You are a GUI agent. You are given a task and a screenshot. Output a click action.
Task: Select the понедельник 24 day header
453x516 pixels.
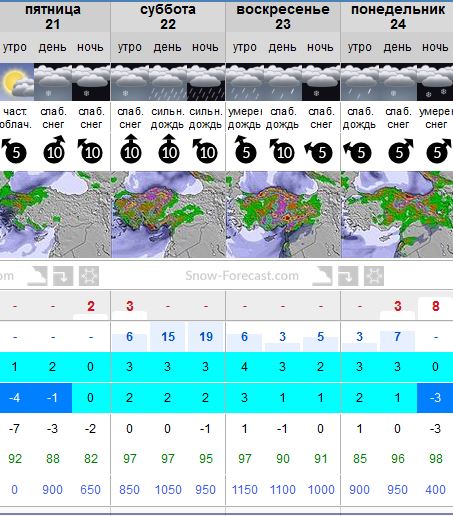tap(397, 17)
